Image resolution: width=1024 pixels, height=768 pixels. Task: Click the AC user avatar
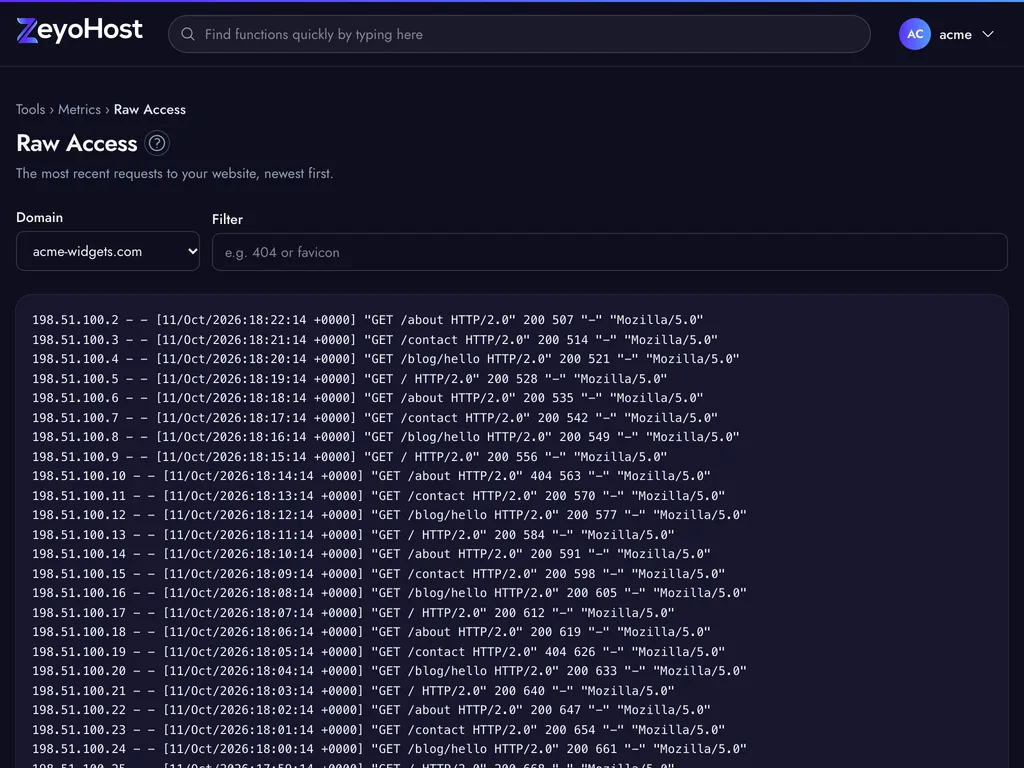click(x=914, y=34)
